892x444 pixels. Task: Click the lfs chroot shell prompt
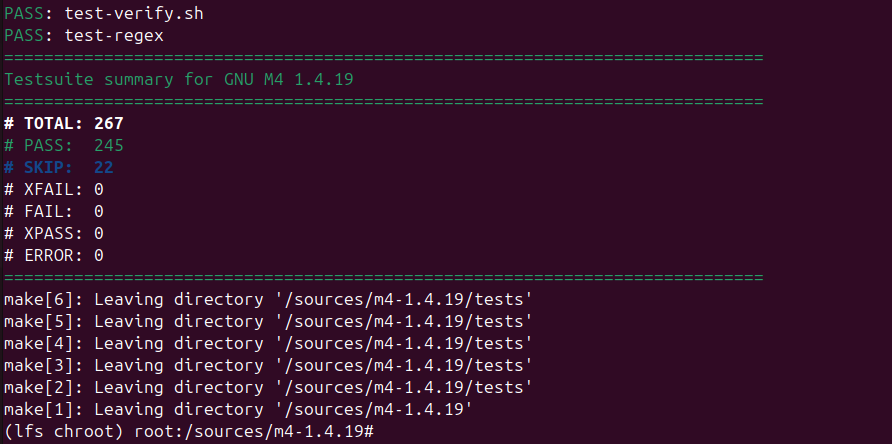189,431
